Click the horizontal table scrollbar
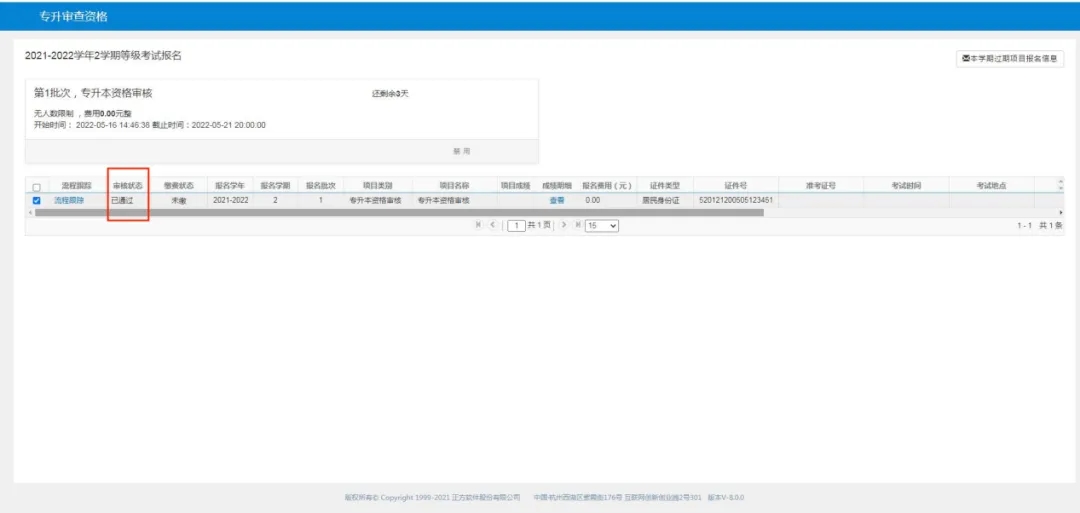Screen dimensions: 1080x513 [x=399, y=213]
